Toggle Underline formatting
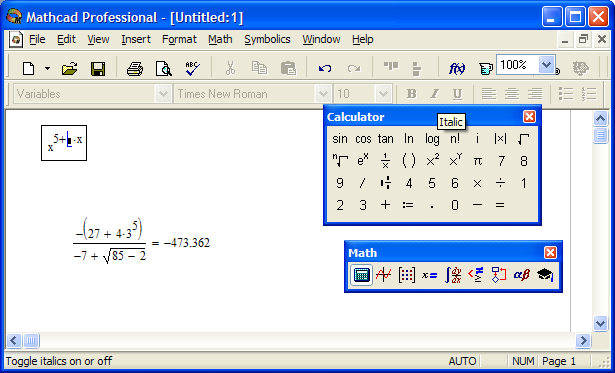 coord(457,94)
